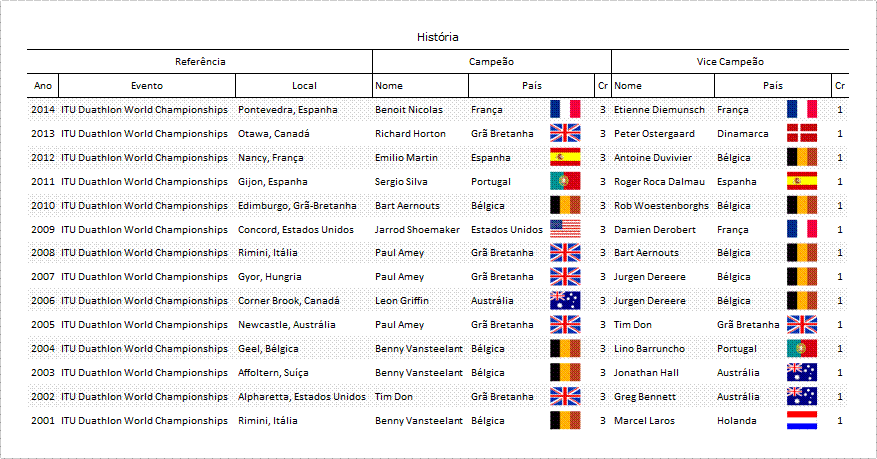Select the Local column header
The image size is (877, 459).
click(304, 86)
